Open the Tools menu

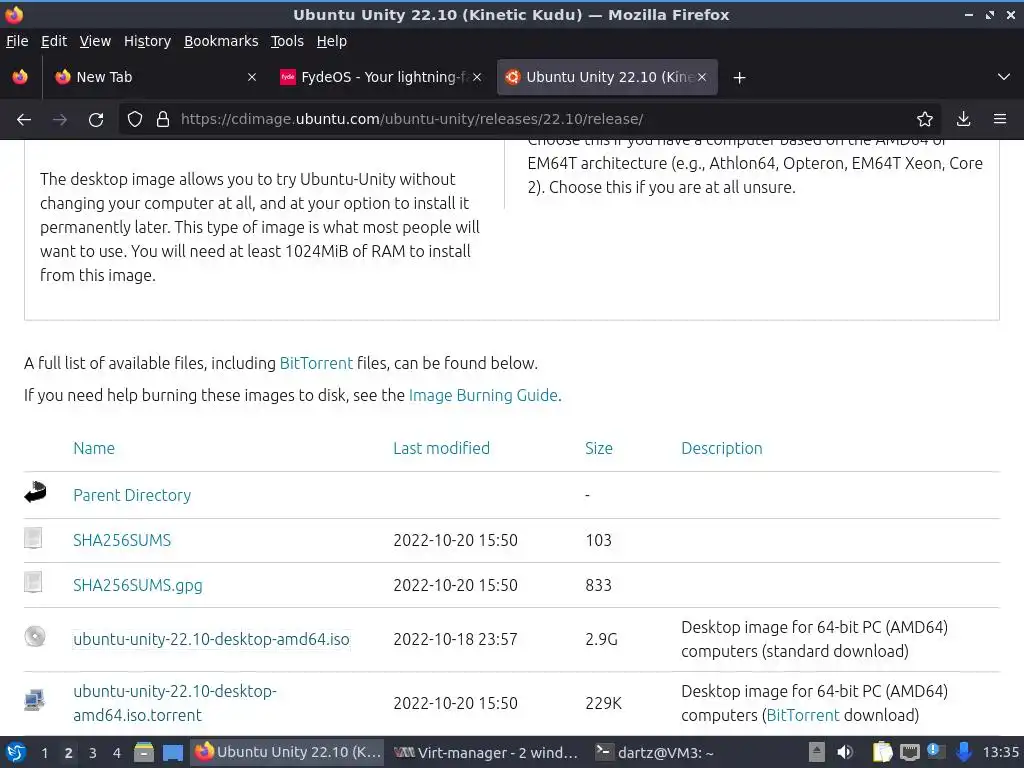[287, 41]
